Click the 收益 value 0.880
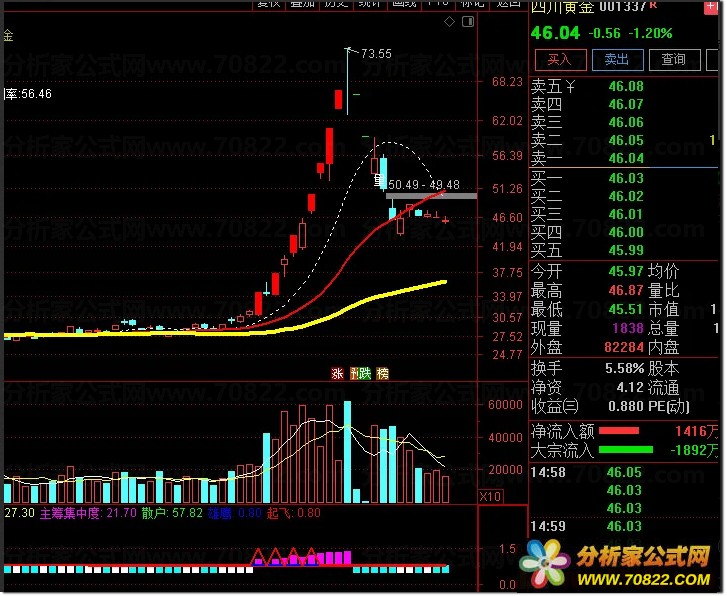 626,406
